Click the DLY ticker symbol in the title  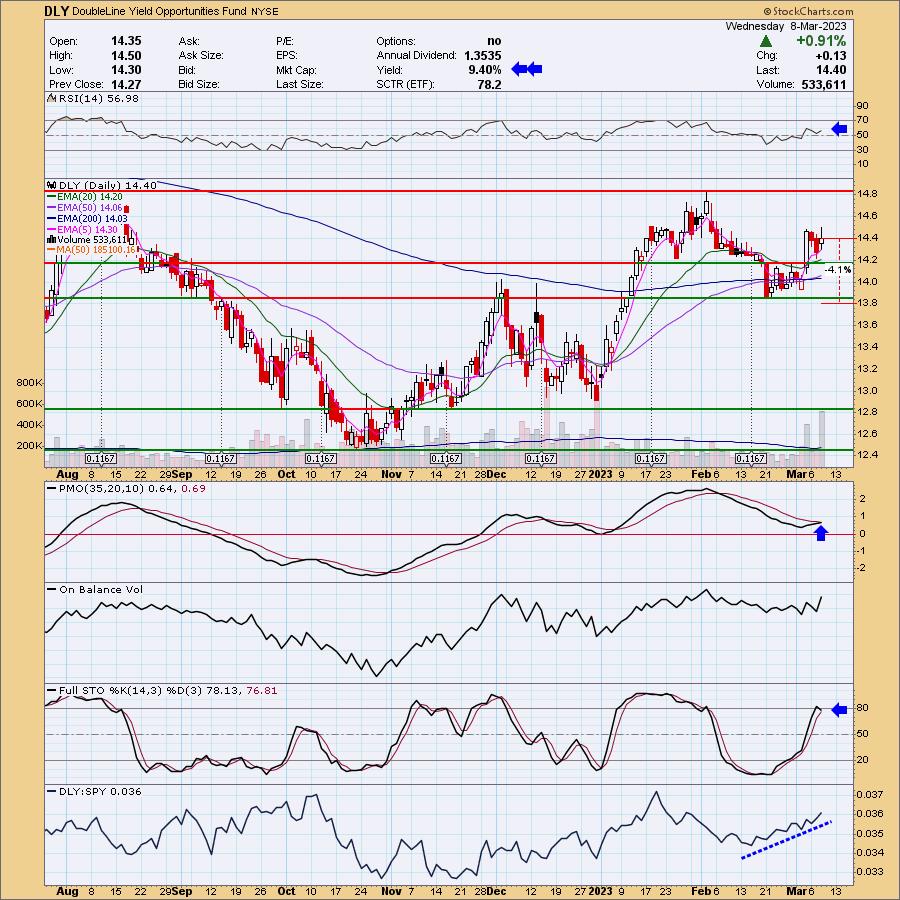click(x=57, y=11)
